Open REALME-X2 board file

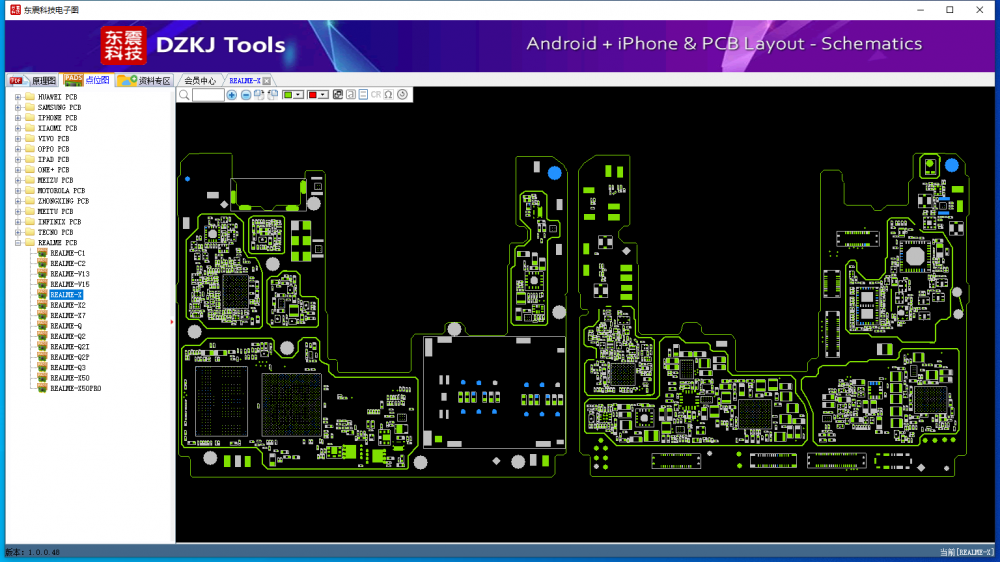[x=67, y=306]
